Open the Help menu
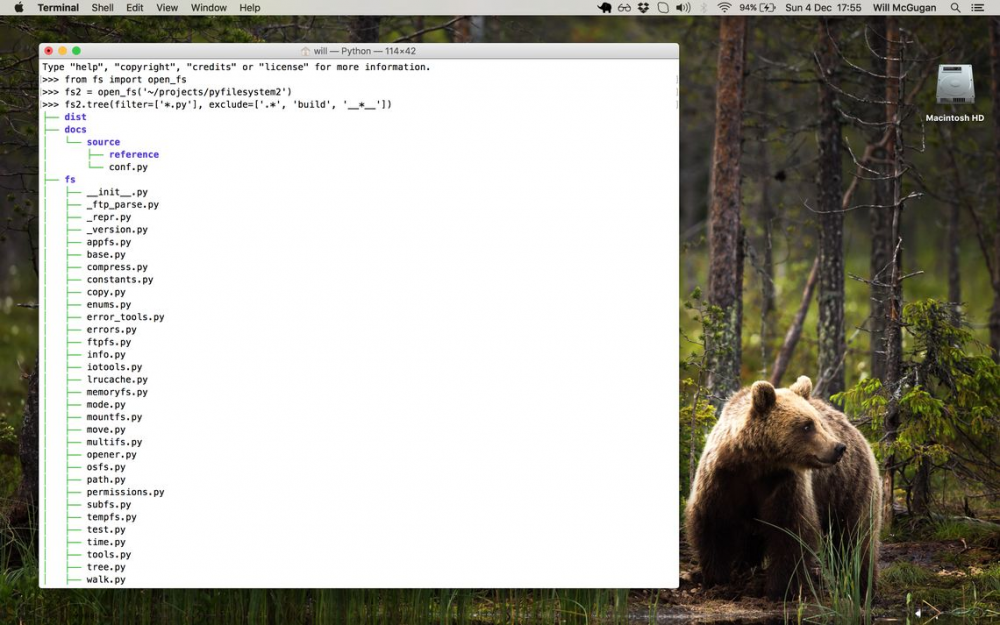The width and height of the screenshot is (1000, 625). click(x=249, y=8)
